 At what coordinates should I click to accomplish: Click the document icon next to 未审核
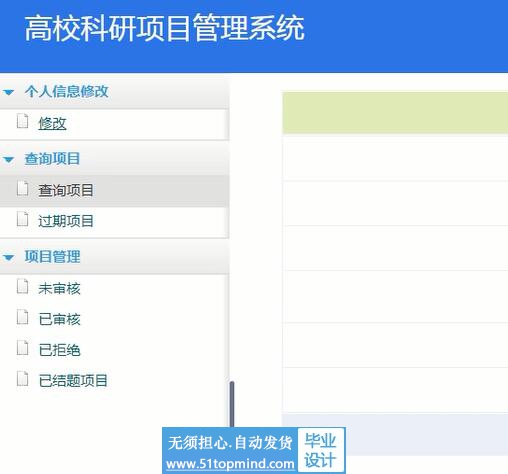point(22,286)
